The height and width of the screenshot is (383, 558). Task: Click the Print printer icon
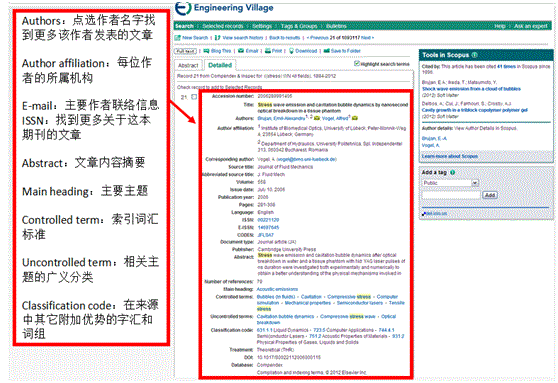pos(268,51)
